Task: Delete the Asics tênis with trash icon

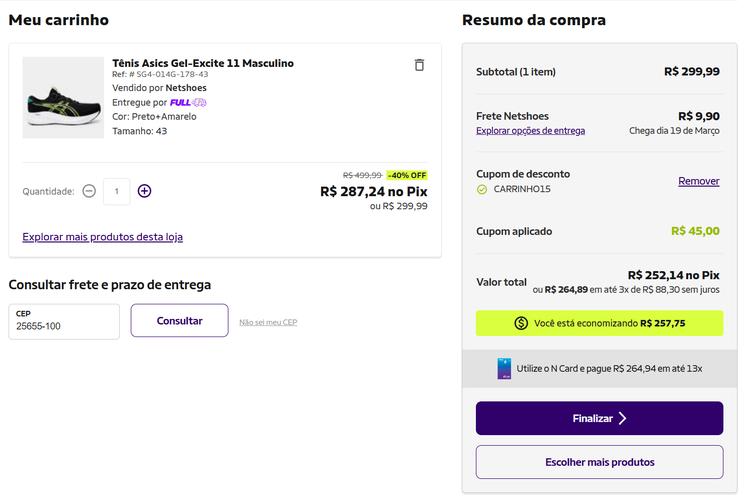Action: point(419,65)
